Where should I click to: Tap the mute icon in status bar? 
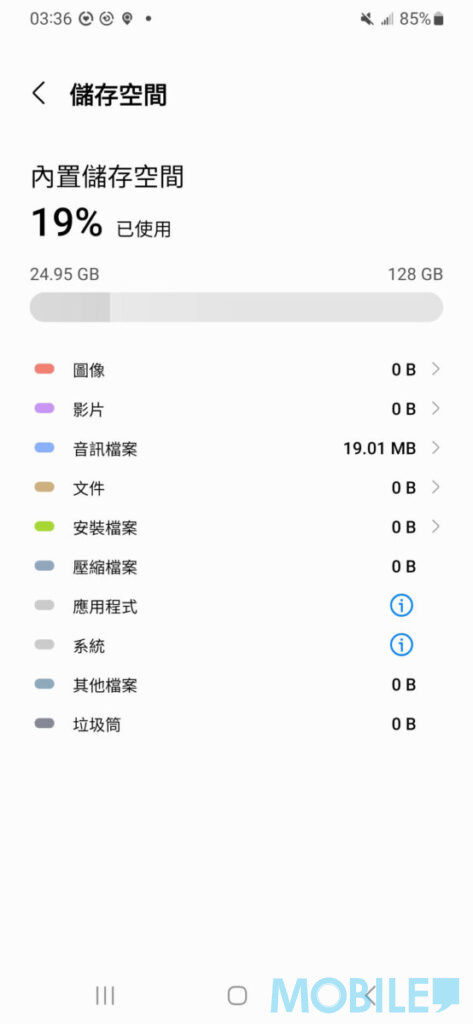[x=367, y=19]
